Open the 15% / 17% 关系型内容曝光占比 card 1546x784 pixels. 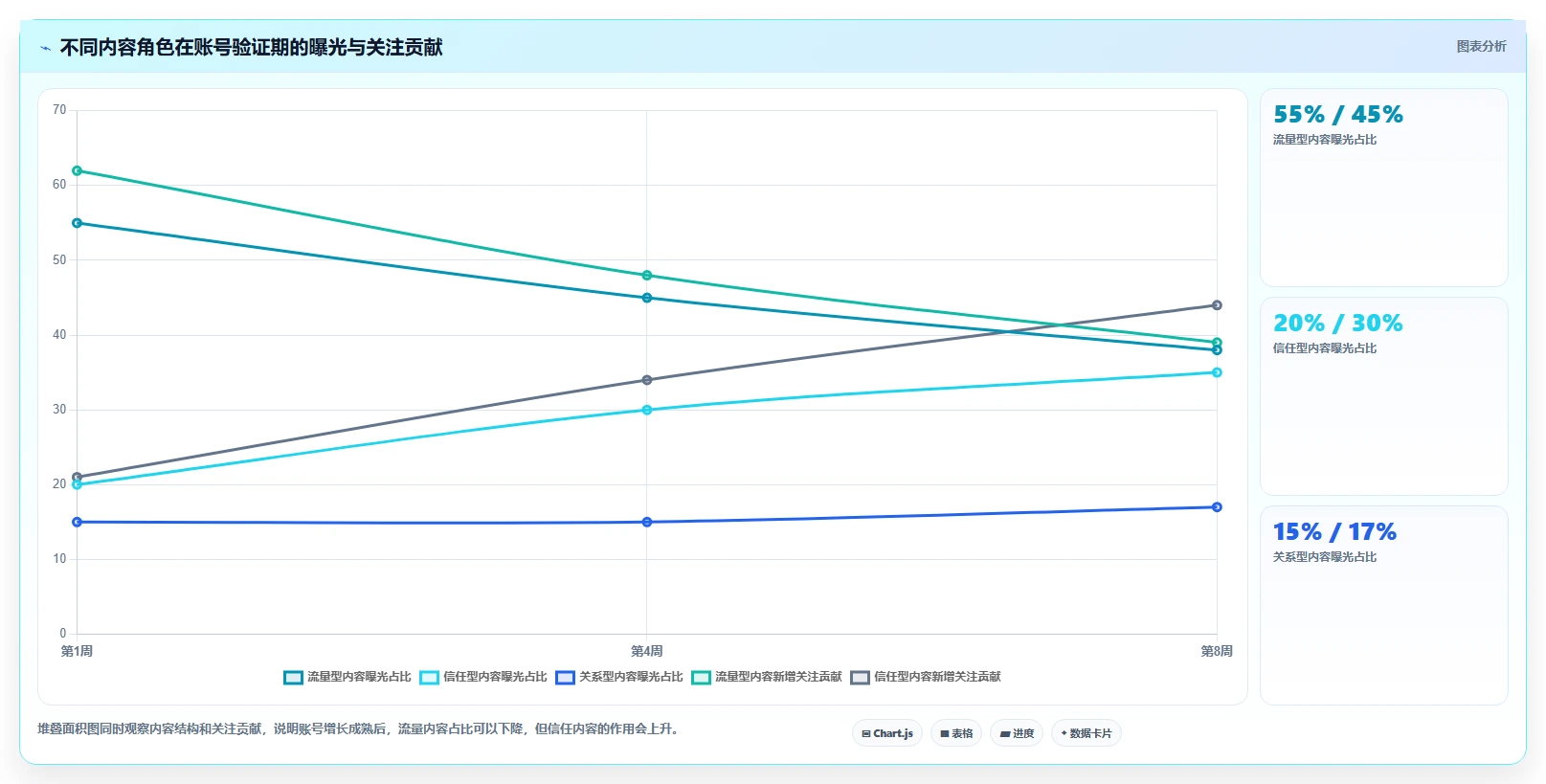(x=1384, y=605)
